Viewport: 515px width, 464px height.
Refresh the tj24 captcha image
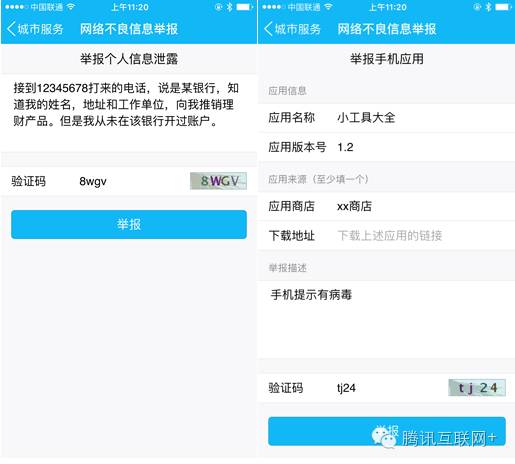coord(477,388)
